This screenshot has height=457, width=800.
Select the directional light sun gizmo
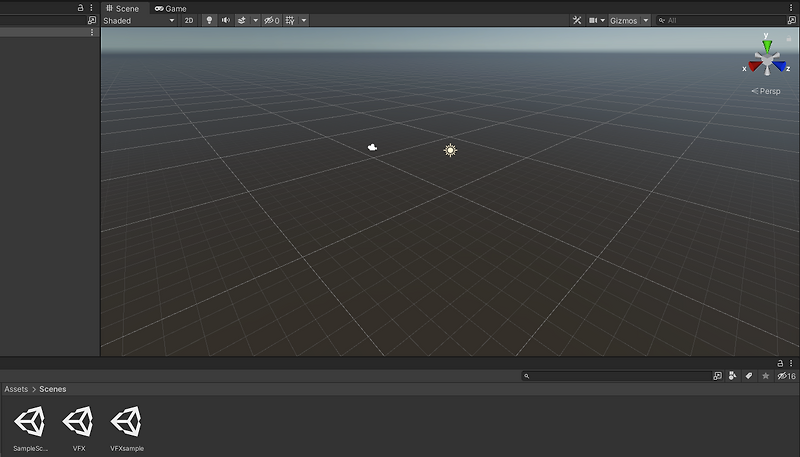pyautogui.click(x=450, y=150)
